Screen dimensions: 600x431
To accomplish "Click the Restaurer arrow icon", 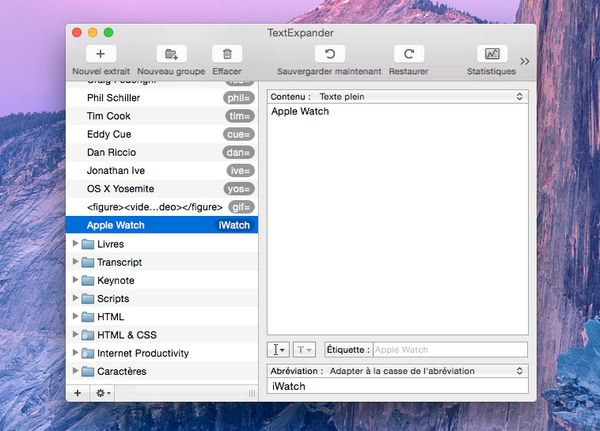I will [409, 54].
